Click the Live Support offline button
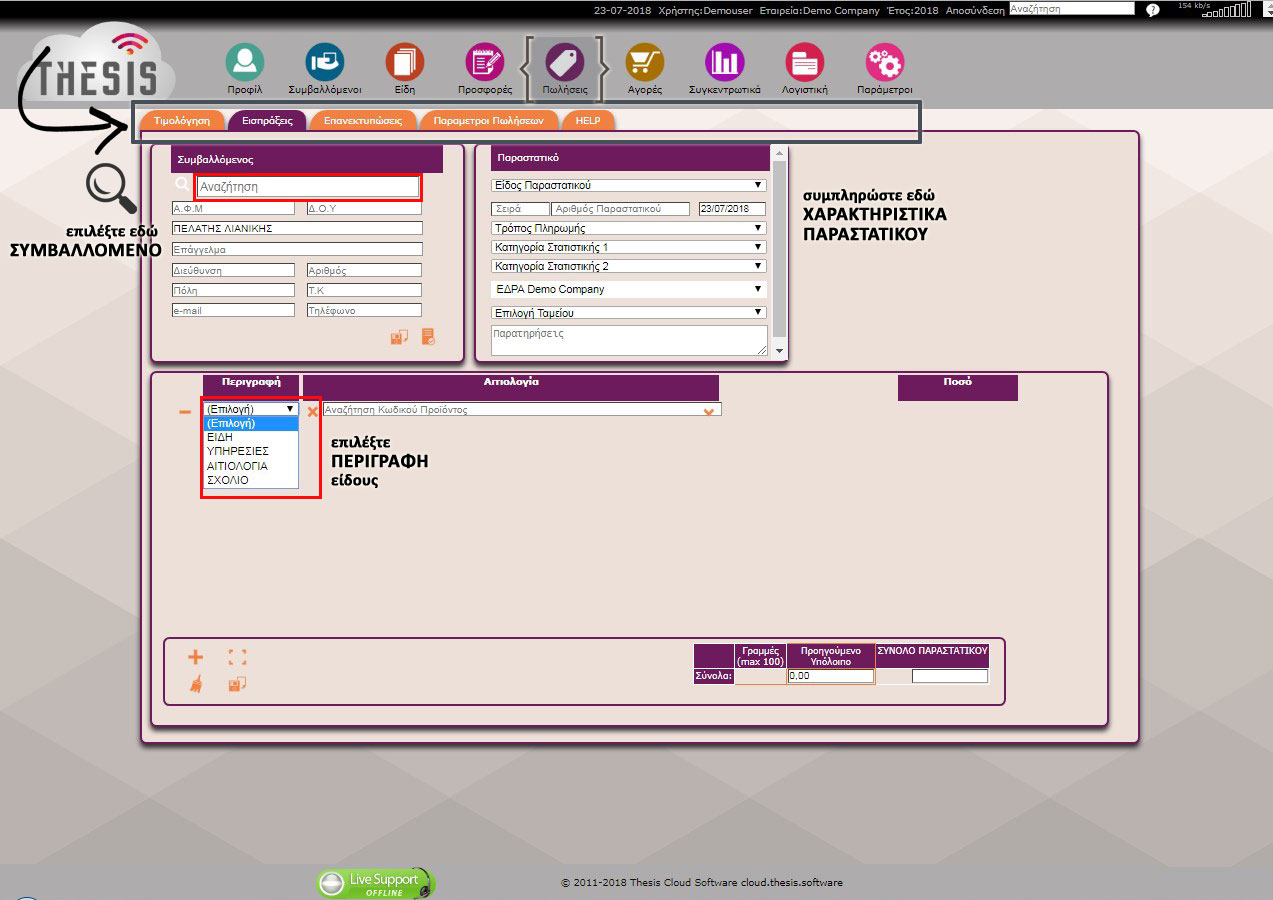 pos(376,883)
